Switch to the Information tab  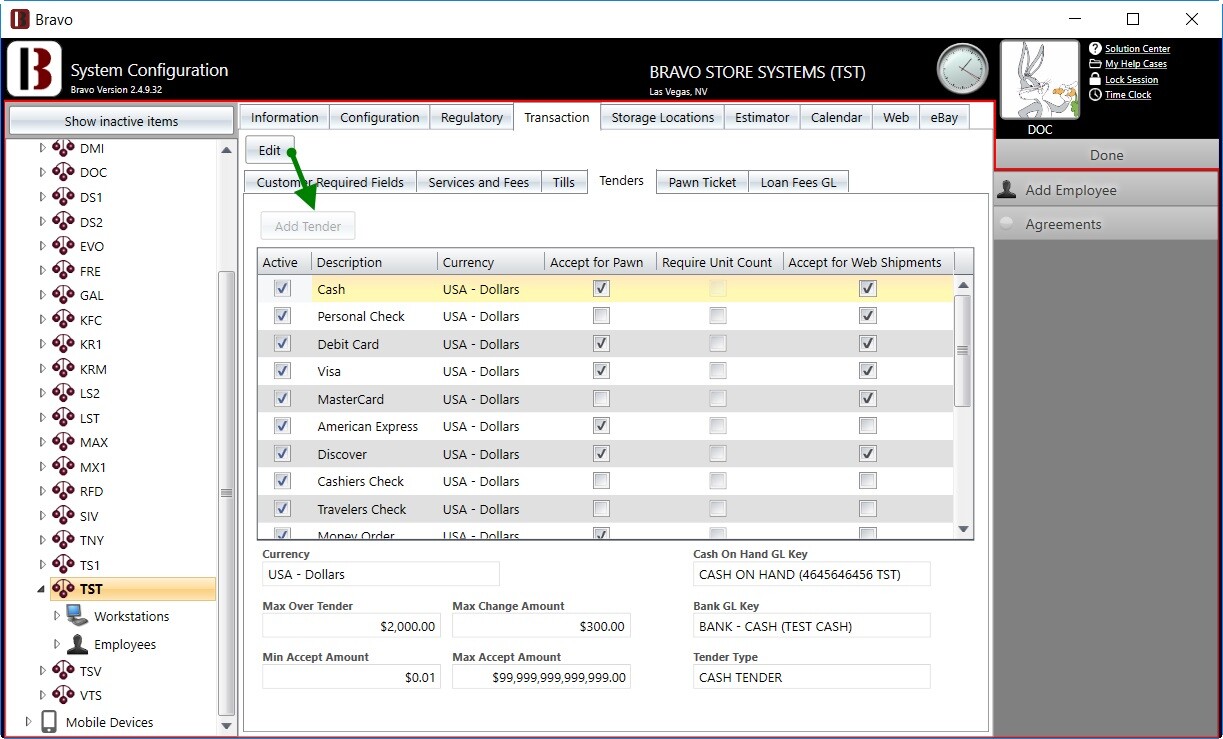pyautogui.click(x=285, y=117)
